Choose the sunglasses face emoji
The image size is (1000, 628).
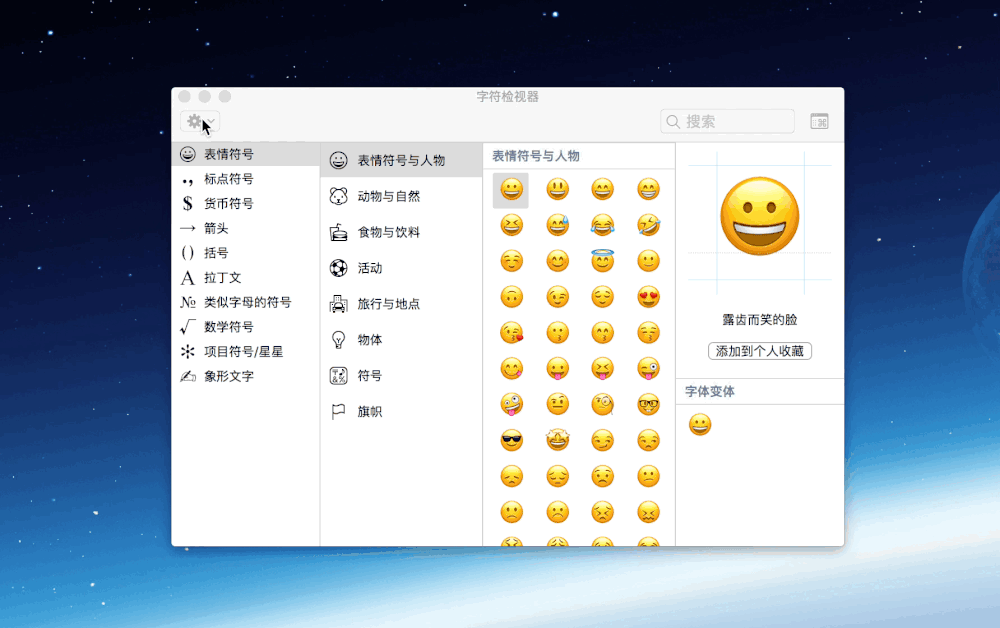(x=511, y=440)
